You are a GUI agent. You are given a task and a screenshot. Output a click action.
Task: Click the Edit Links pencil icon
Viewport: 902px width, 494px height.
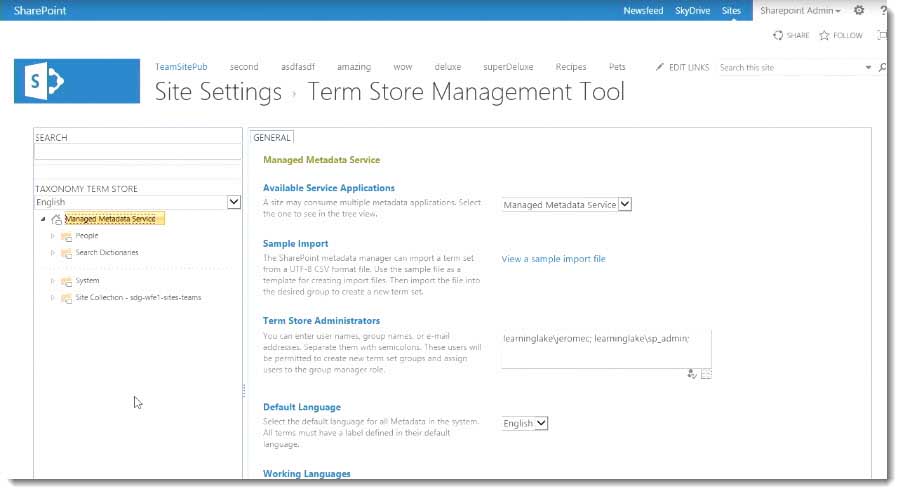point(659,67)
